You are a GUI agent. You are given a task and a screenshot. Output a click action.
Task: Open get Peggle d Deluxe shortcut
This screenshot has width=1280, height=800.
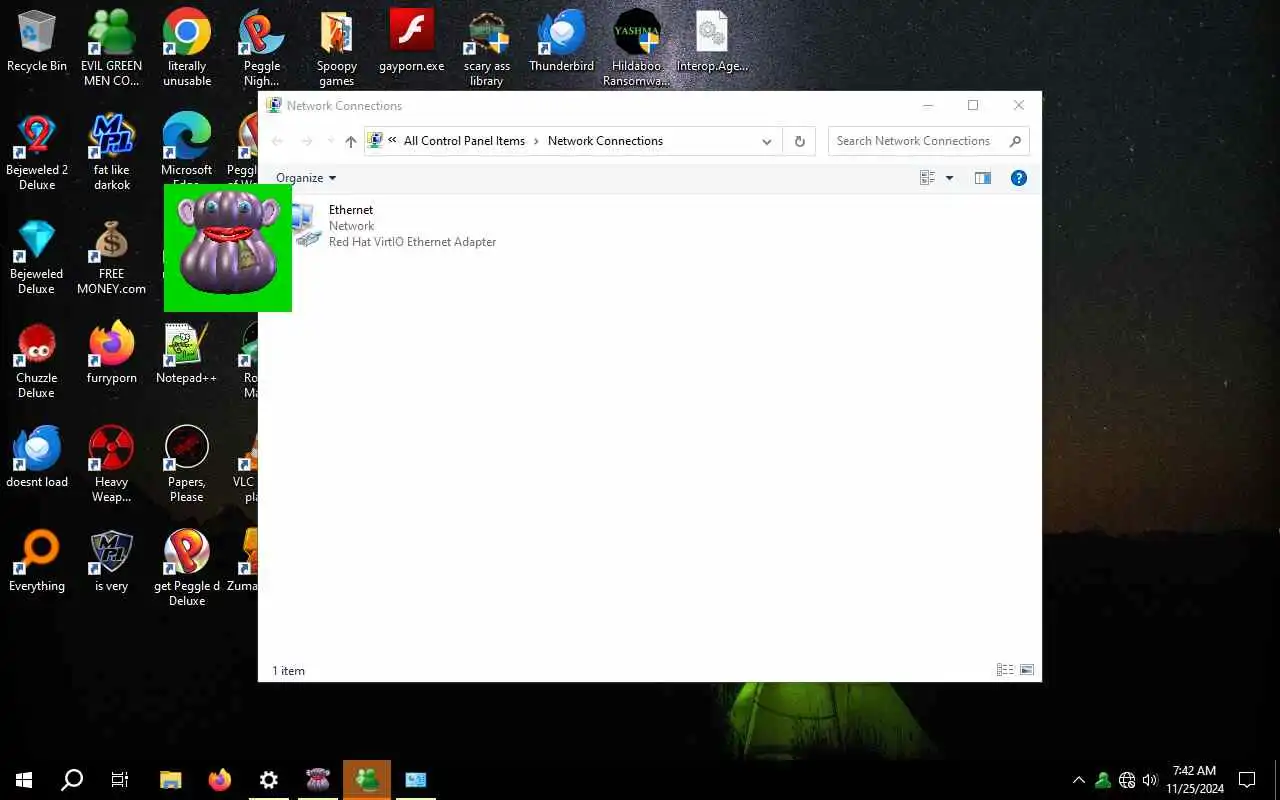pyautogui.click(x=187, y=569)
